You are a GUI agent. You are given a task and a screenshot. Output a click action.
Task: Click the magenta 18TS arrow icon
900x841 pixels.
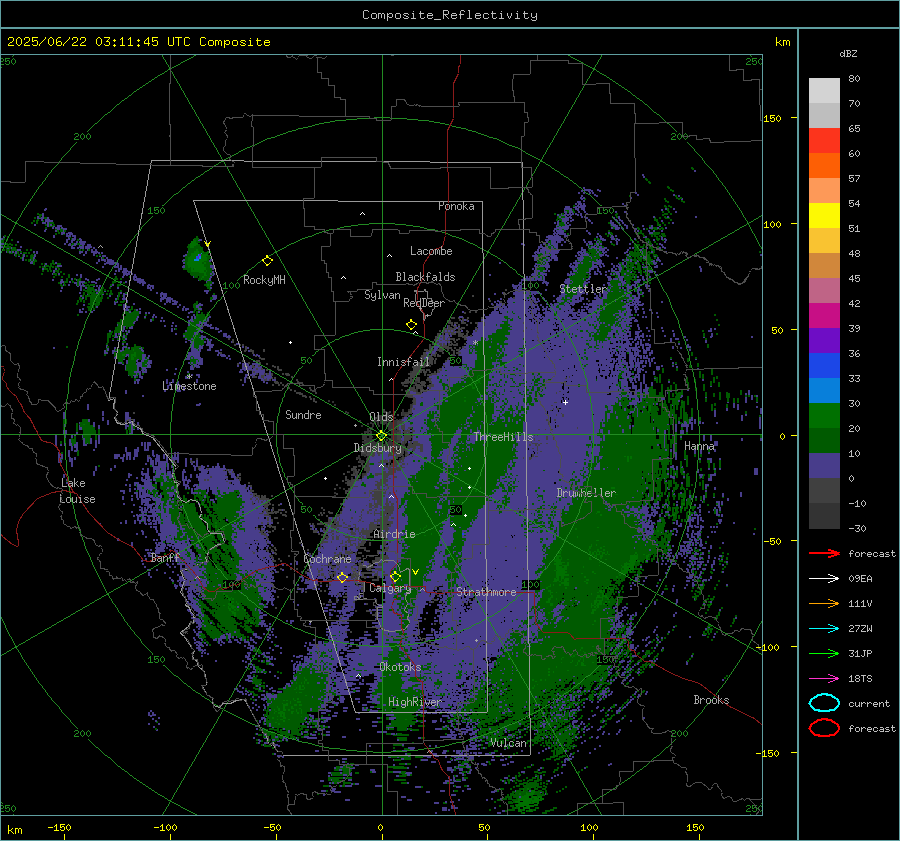point(824,679)
